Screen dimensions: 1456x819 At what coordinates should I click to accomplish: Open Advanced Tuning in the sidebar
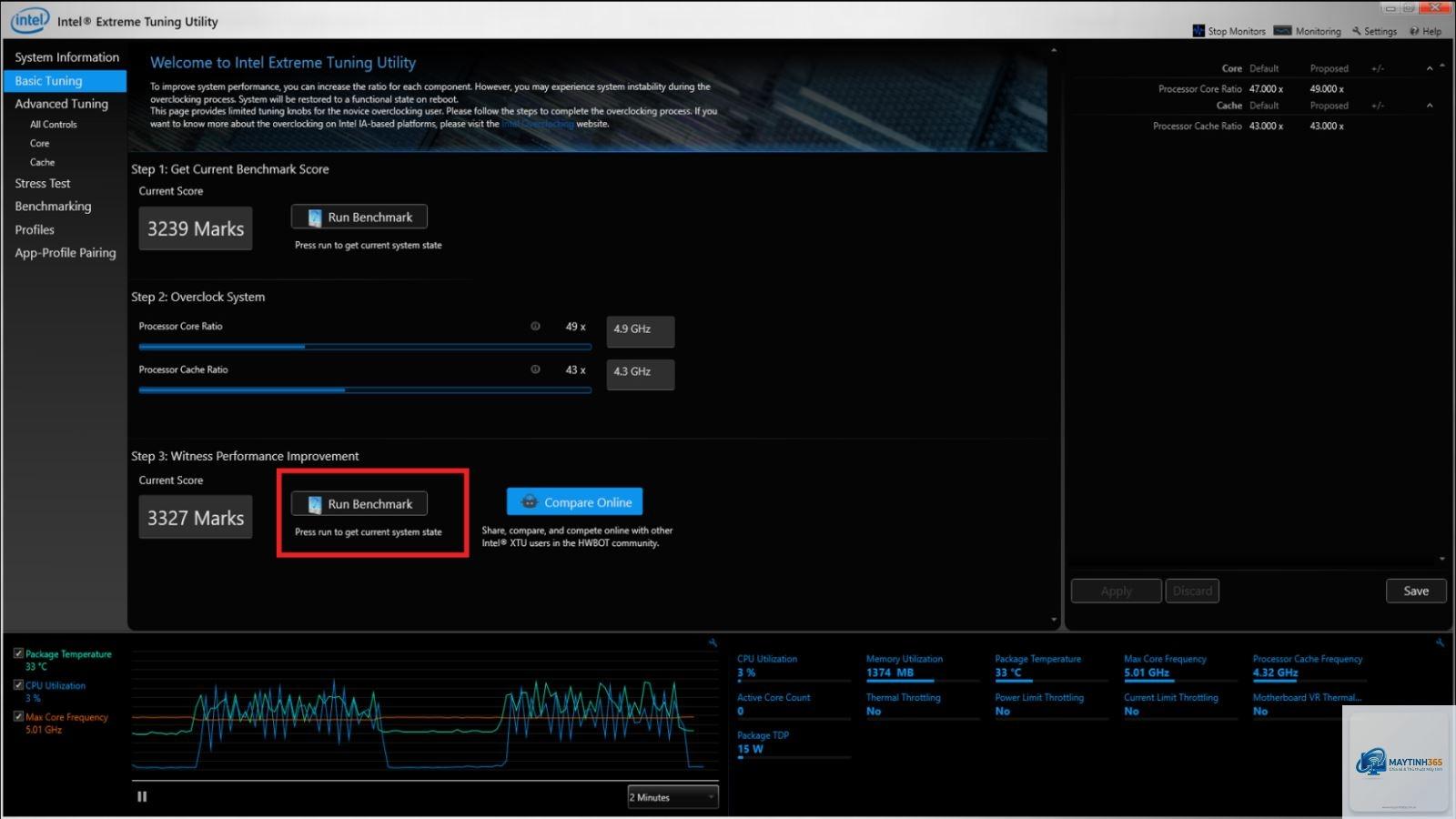point(61,104)
